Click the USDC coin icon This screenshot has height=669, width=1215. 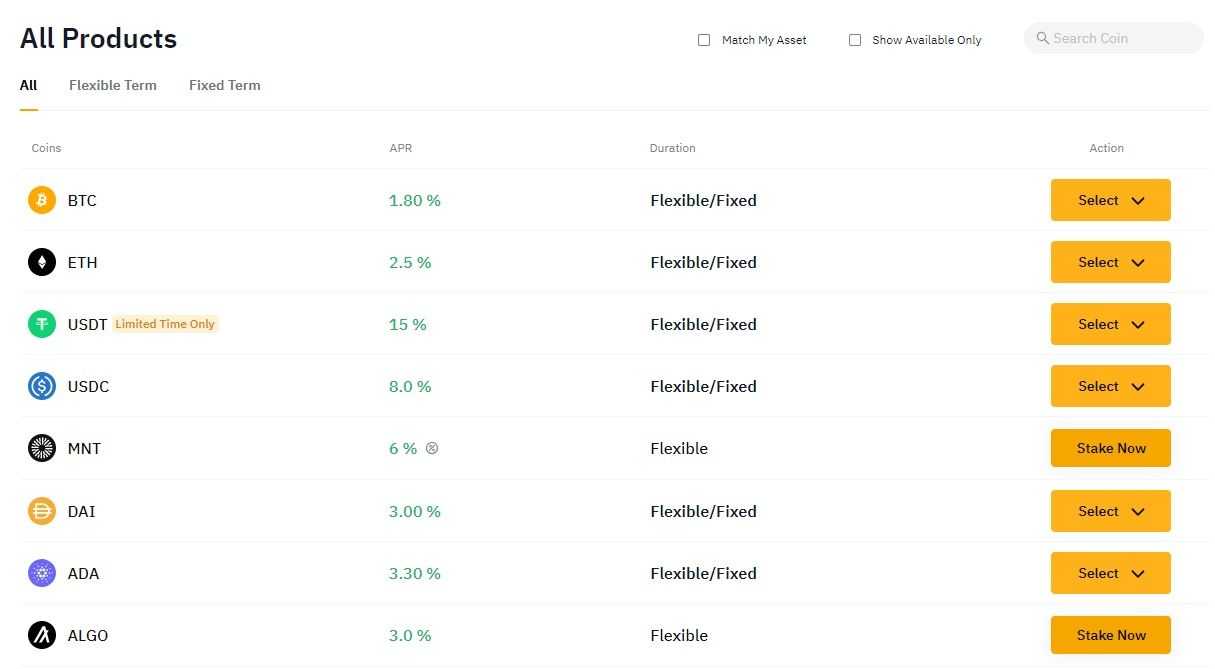(41, 386)
